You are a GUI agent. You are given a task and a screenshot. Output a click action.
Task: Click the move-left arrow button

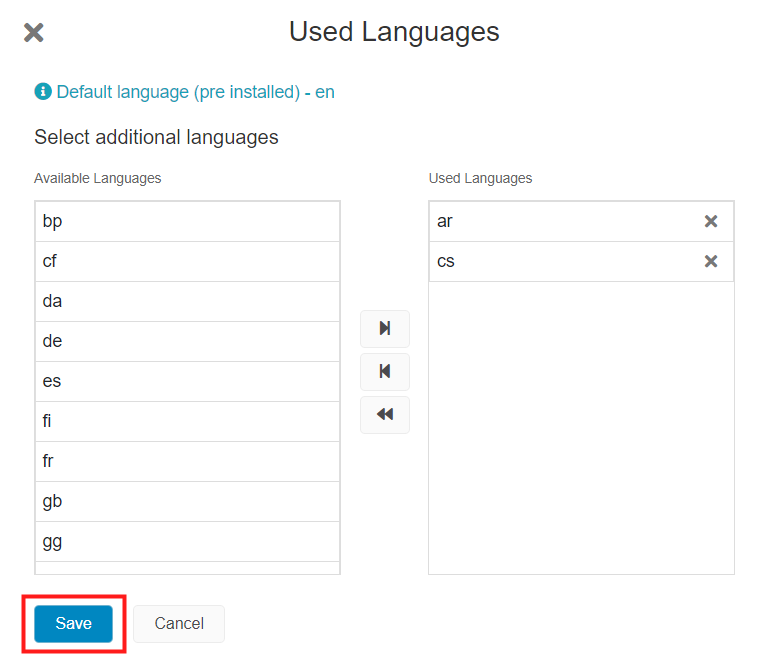[x=385, y=372]
